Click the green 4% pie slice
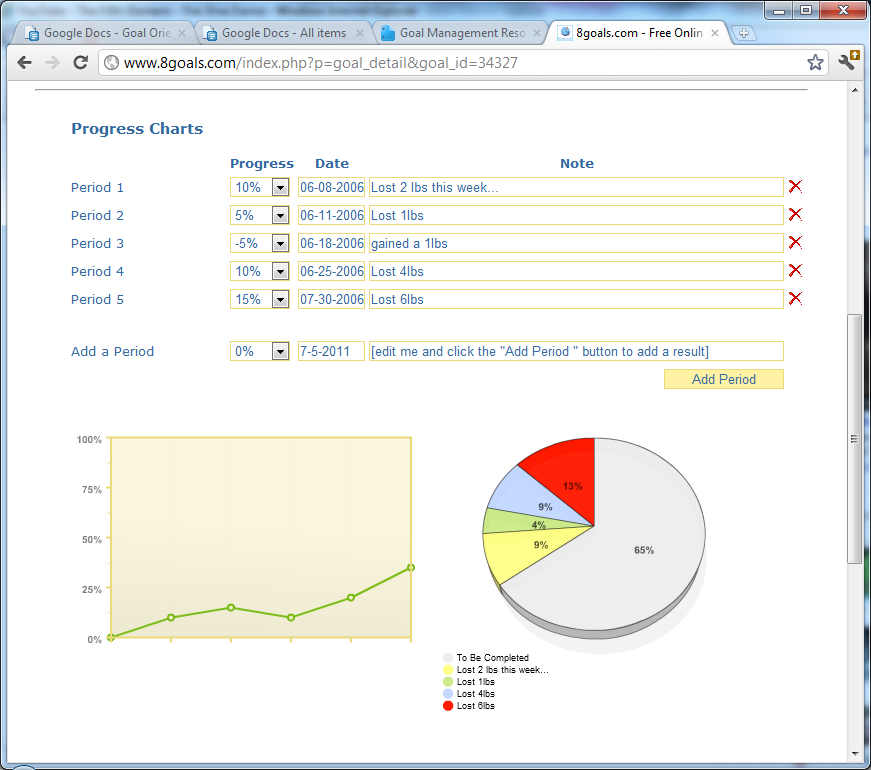The image size is (871, 770). [517, 522]
